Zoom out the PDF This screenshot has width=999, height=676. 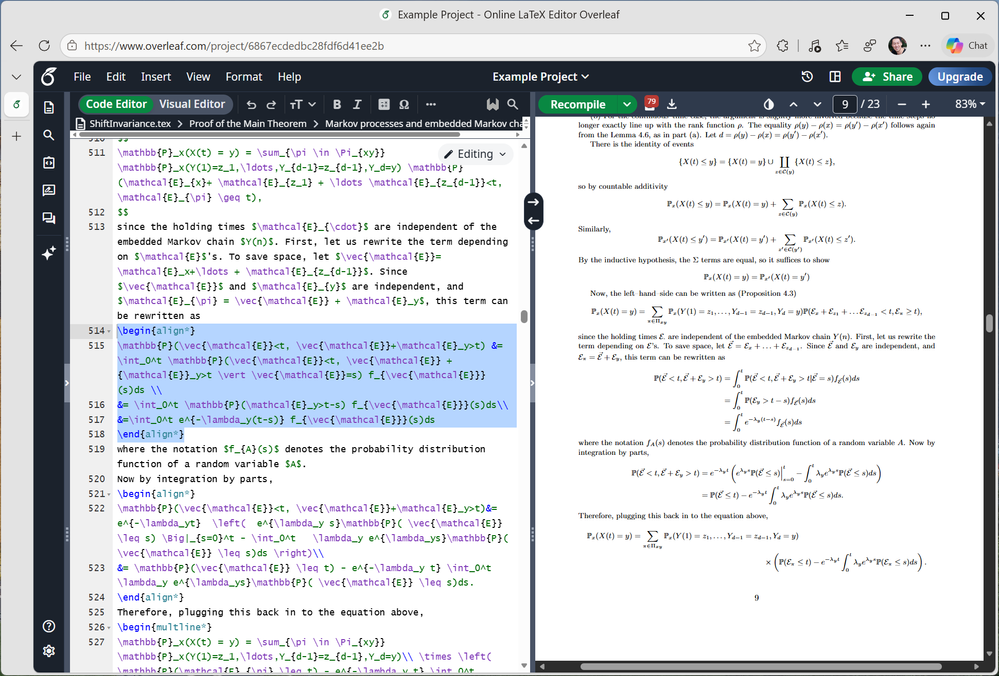(902, 104)
